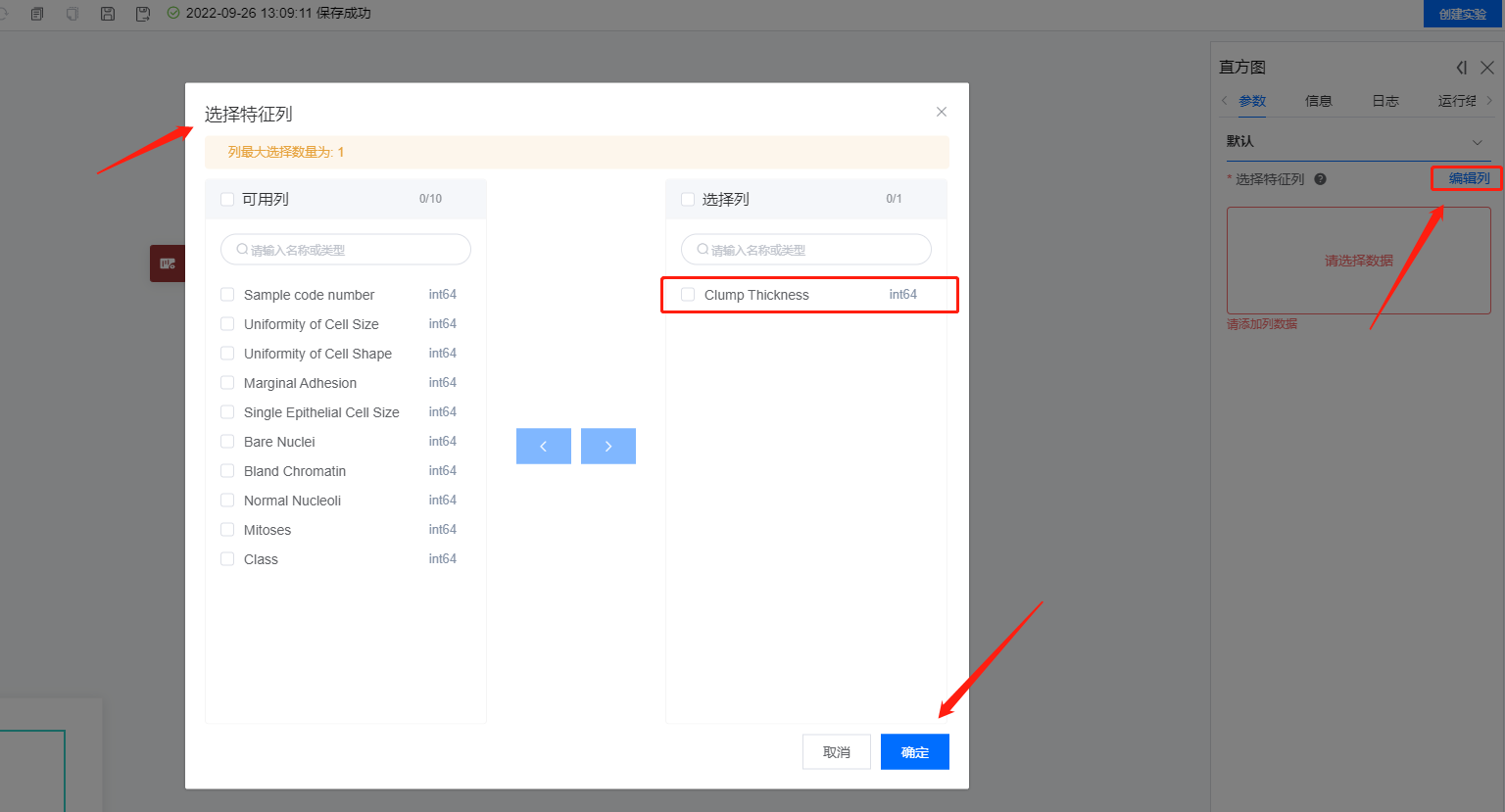This screenshot has width=1505, height=812.
Task: Click the 确定 confirm button
Action: click(x=914, y=752)
